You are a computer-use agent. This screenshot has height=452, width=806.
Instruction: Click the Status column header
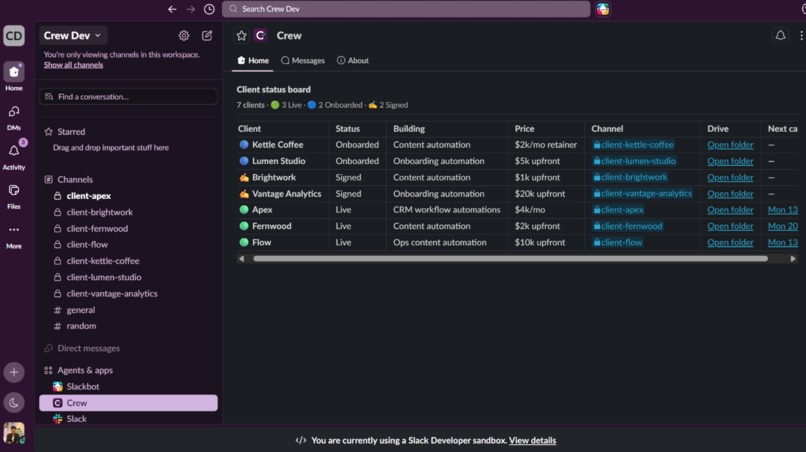tap(347, 129)
